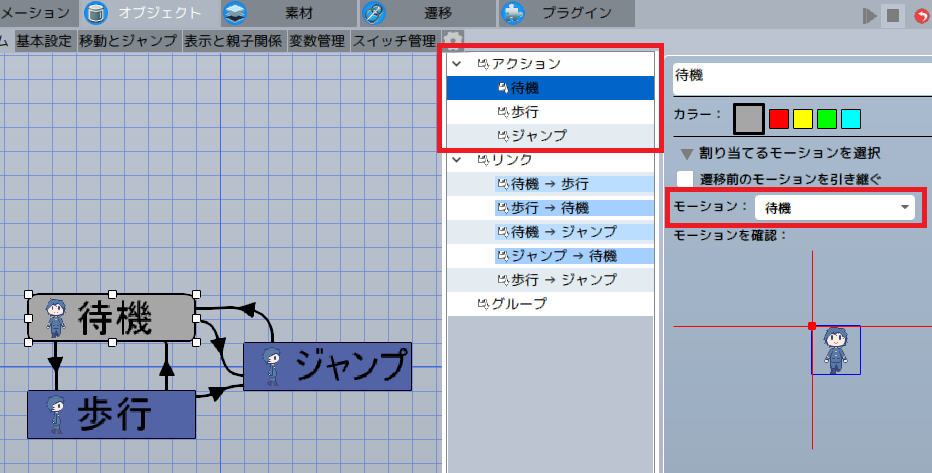
Task: Switch to the 素材 tab
Action: [x=288, y=13]
